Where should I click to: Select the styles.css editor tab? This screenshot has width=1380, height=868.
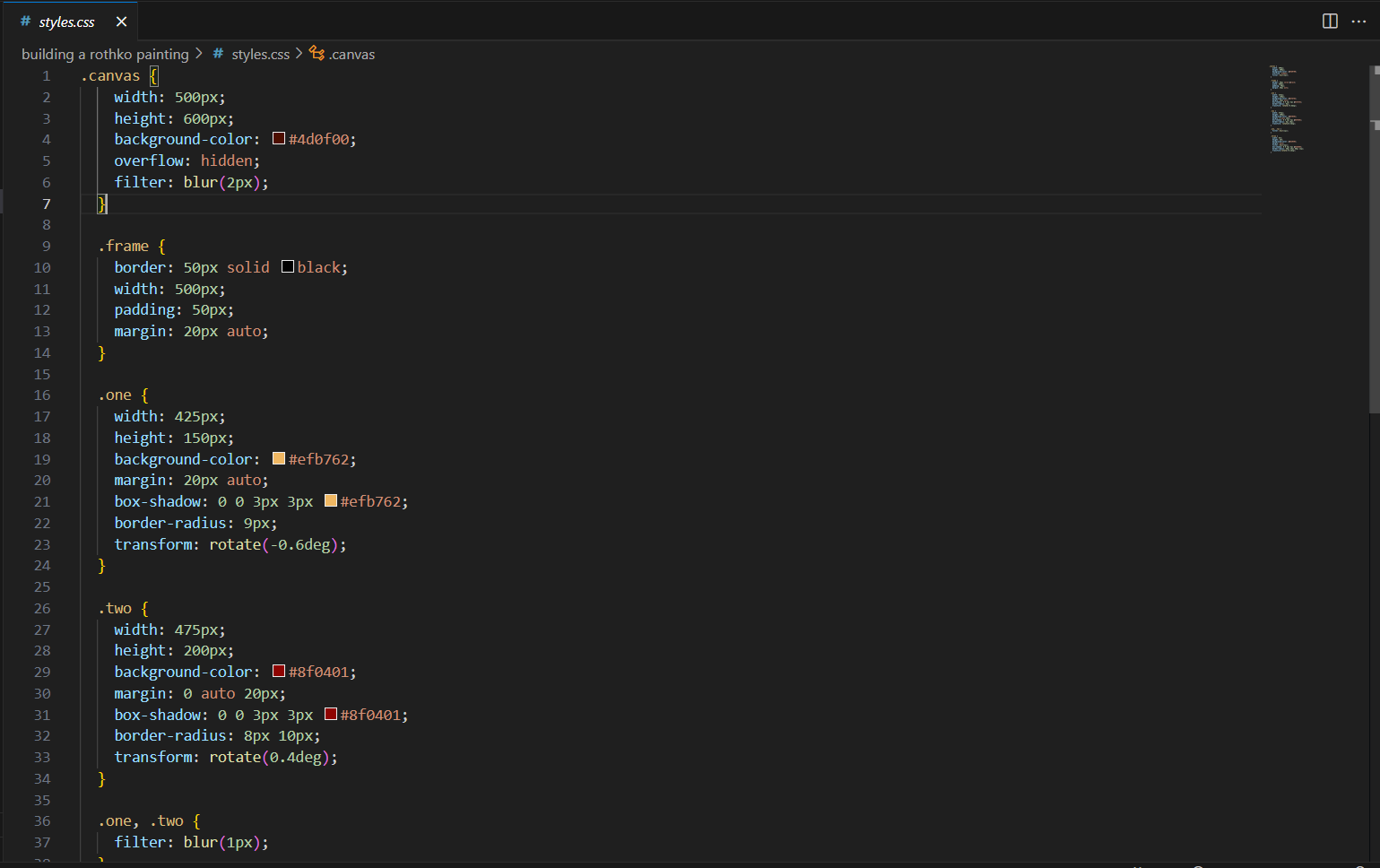[66, 22]
